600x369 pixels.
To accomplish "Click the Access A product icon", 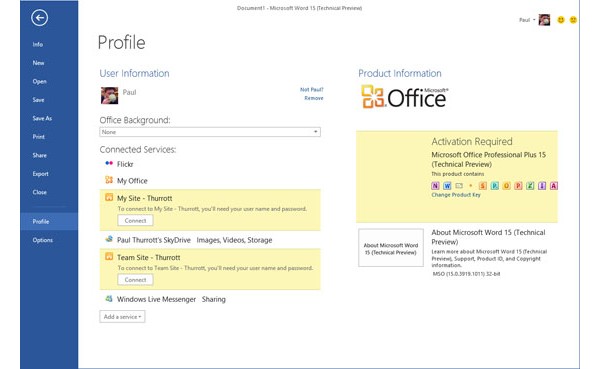I will (x=553, y=186).
